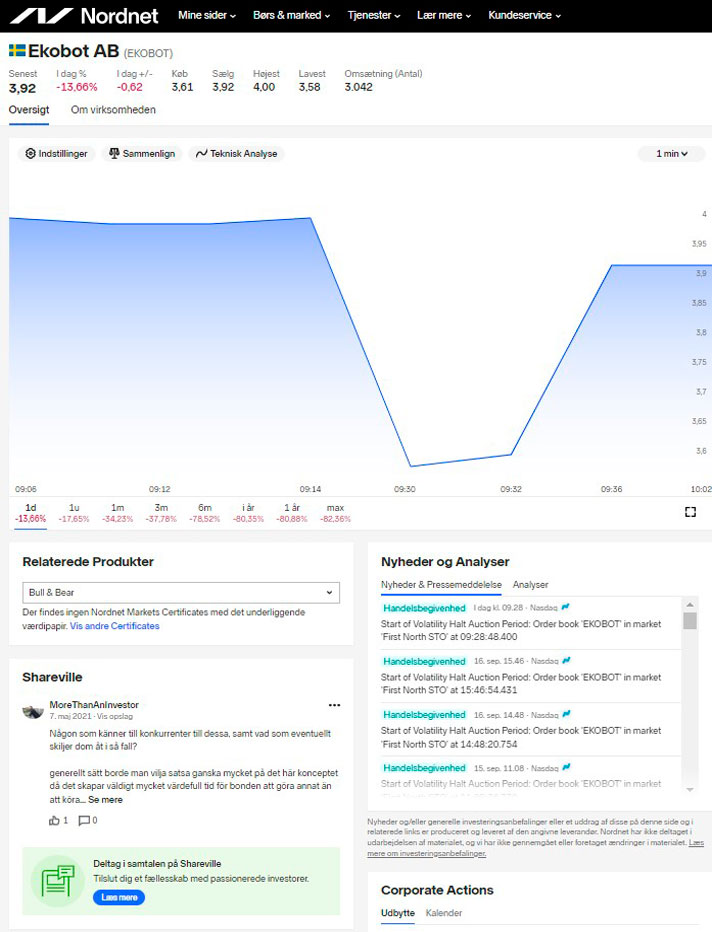The height and width of the screenshot is (932, 712).
Task: Expand the Lær mere menu
Action: click(x=444, y=15)
